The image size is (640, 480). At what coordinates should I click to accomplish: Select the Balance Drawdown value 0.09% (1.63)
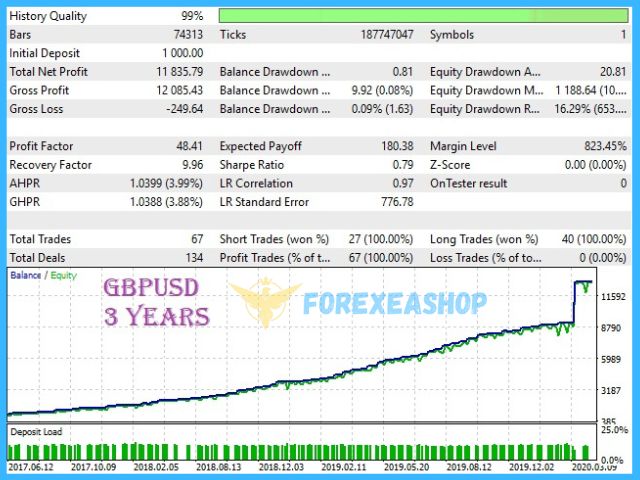tap(382, 109)
